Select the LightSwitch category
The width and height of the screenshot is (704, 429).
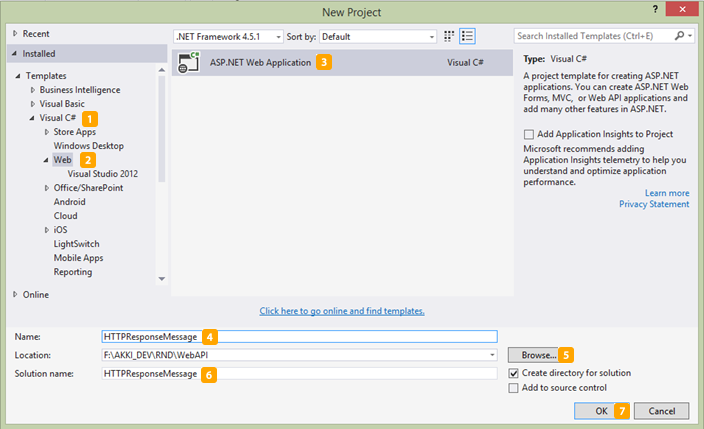pos(76,244)
